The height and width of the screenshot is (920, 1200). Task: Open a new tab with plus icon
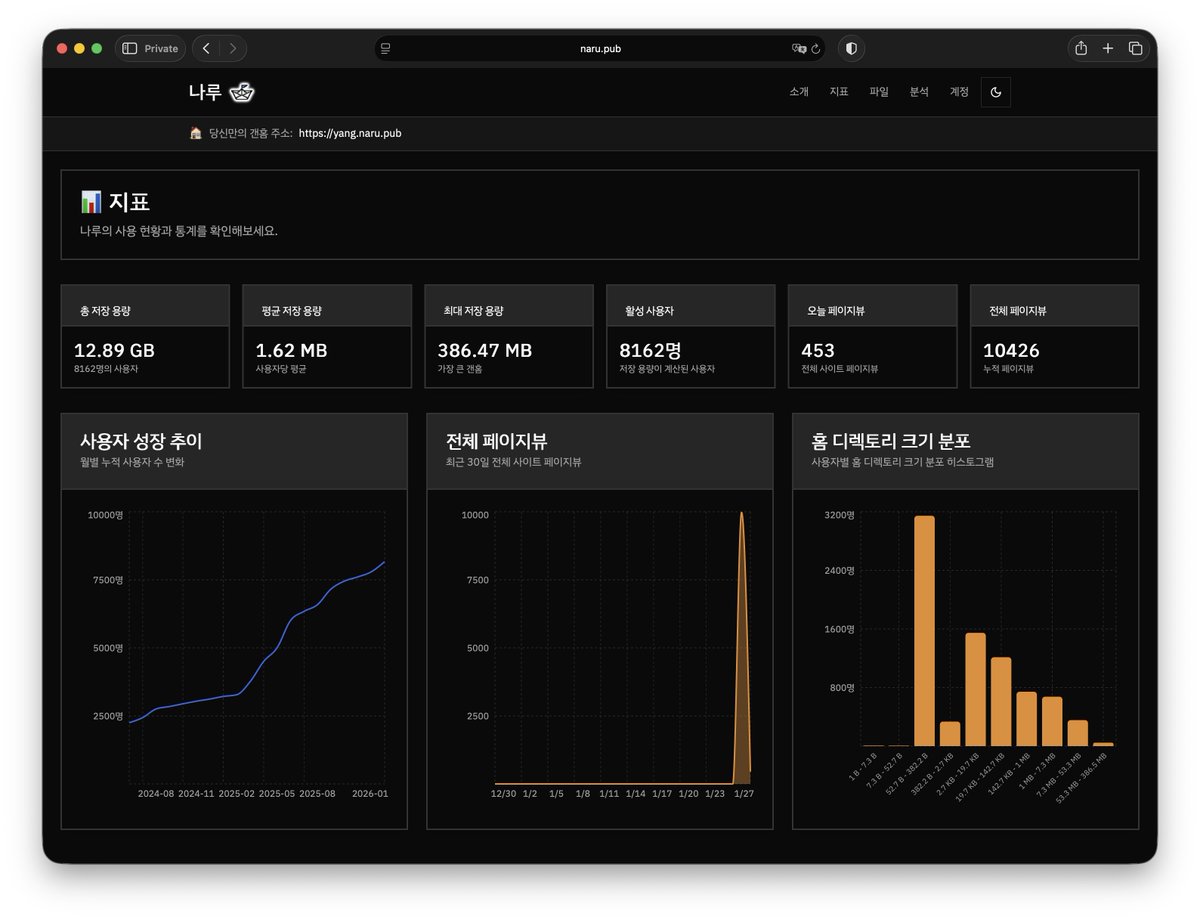1108,48
